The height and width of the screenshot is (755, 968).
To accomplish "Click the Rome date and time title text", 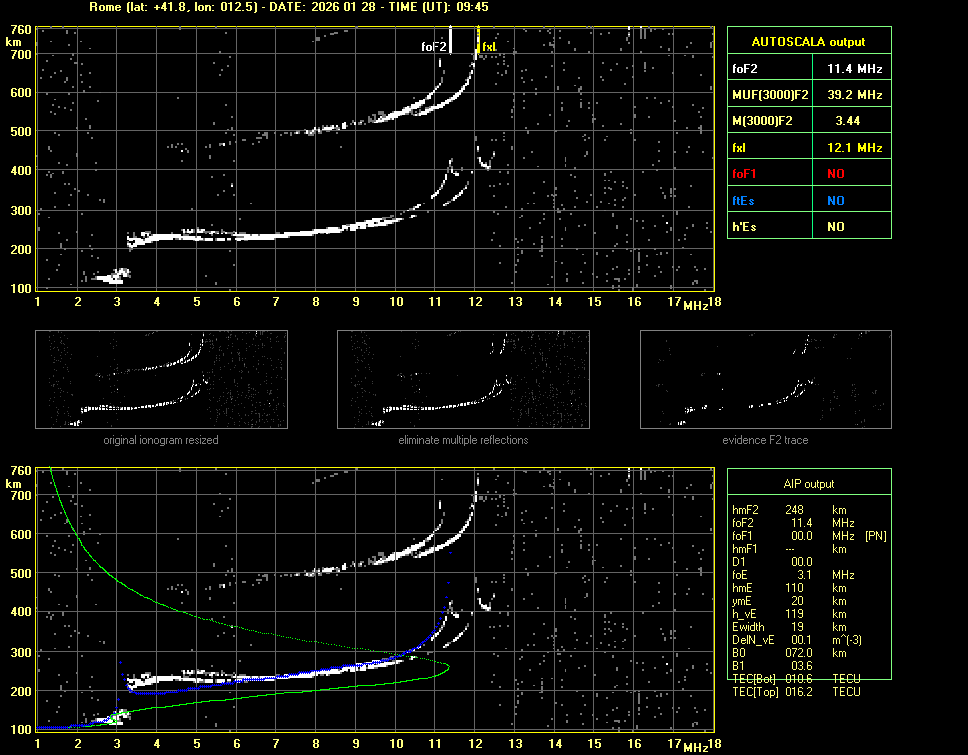I will click(x=288, y=7).
